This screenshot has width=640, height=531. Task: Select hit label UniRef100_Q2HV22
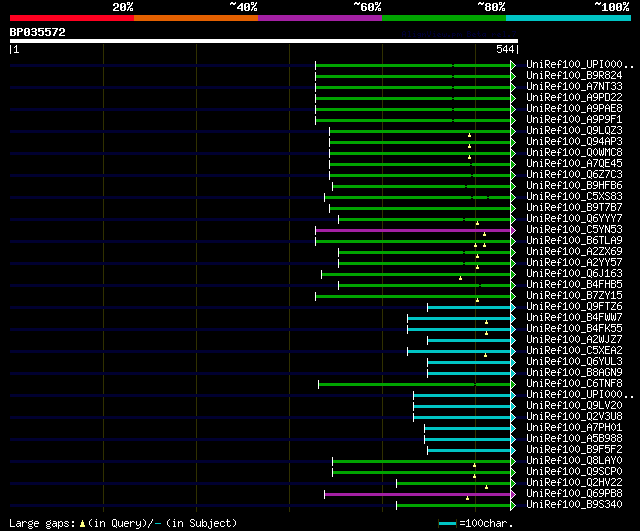click(x=574, y=483)
